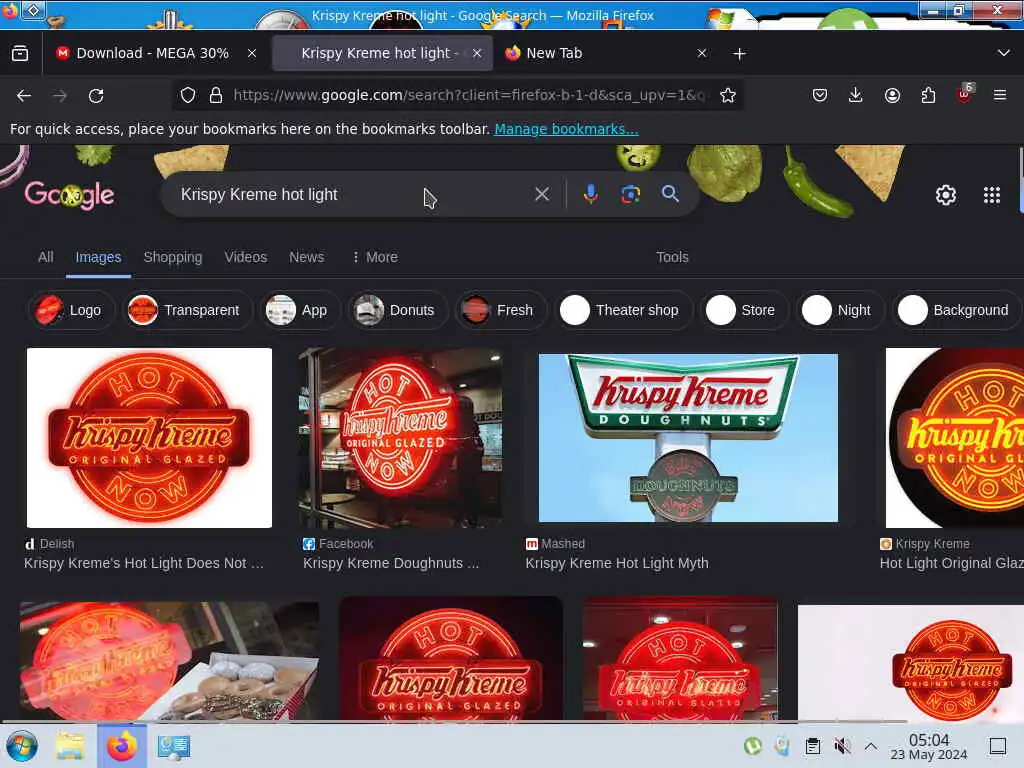The image size is (1024, 768).
Task: Filter images by Theater shop chip
Action: click(622, 310)
